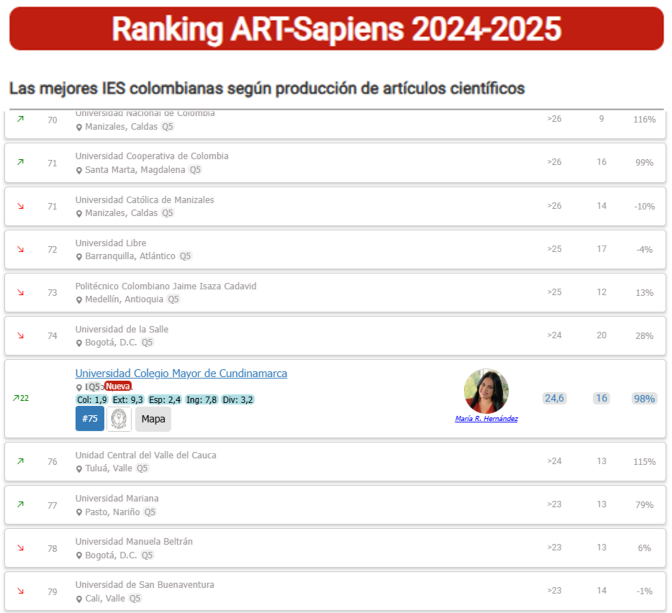Click down-trend arrow for Politécnico Colombiano
This screenshot has height=613, width=672.
point(20,292)
